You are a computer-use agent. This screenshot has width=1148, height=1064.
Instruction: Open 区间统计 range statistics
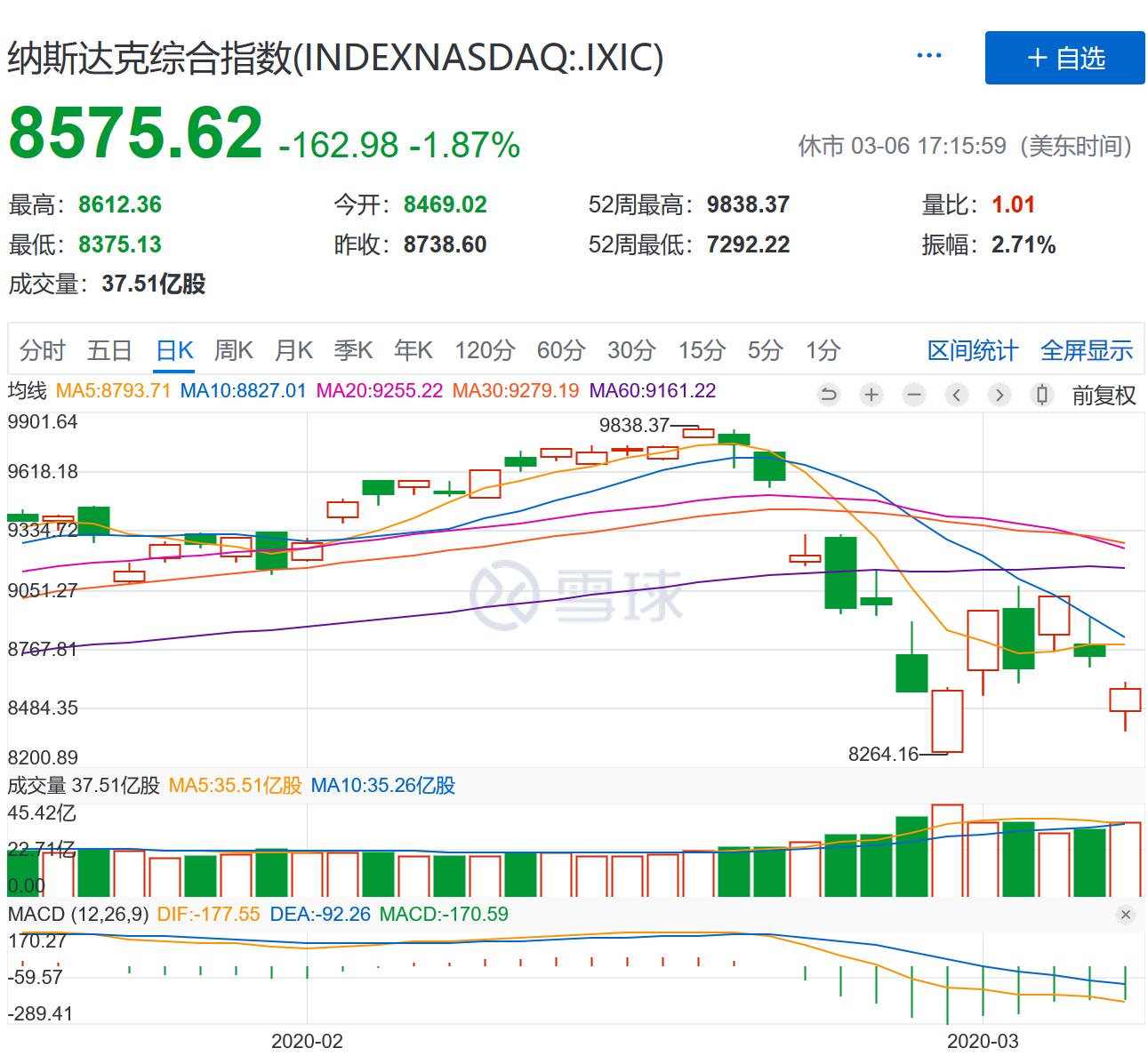[x=973, y=350]
